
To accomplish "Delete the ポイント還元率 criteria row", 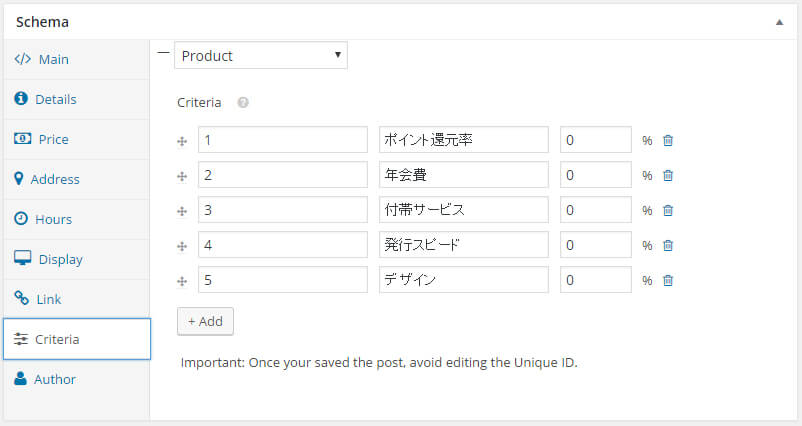I will 667,140.
